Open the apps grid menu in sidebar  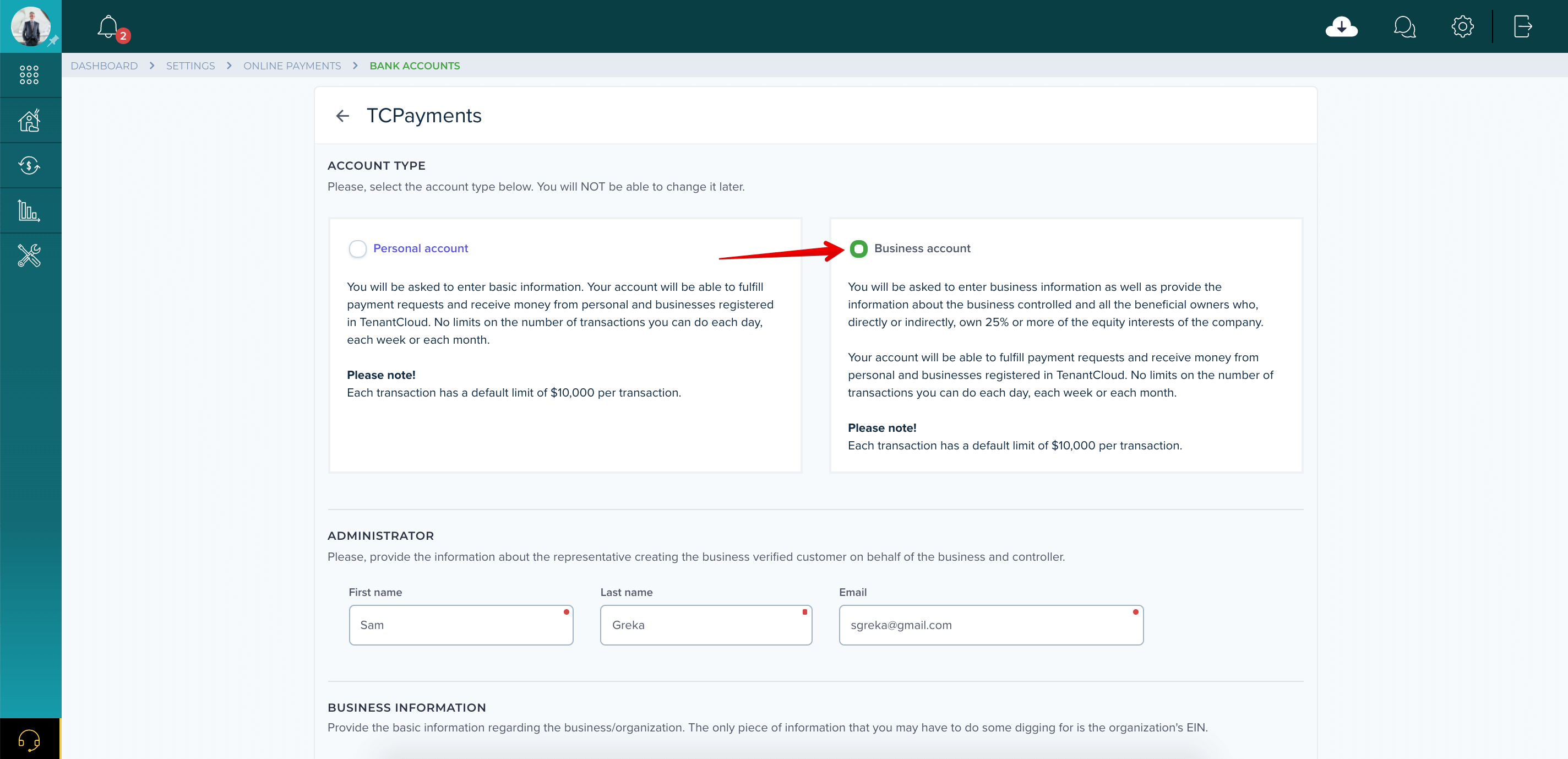(29, 75)
